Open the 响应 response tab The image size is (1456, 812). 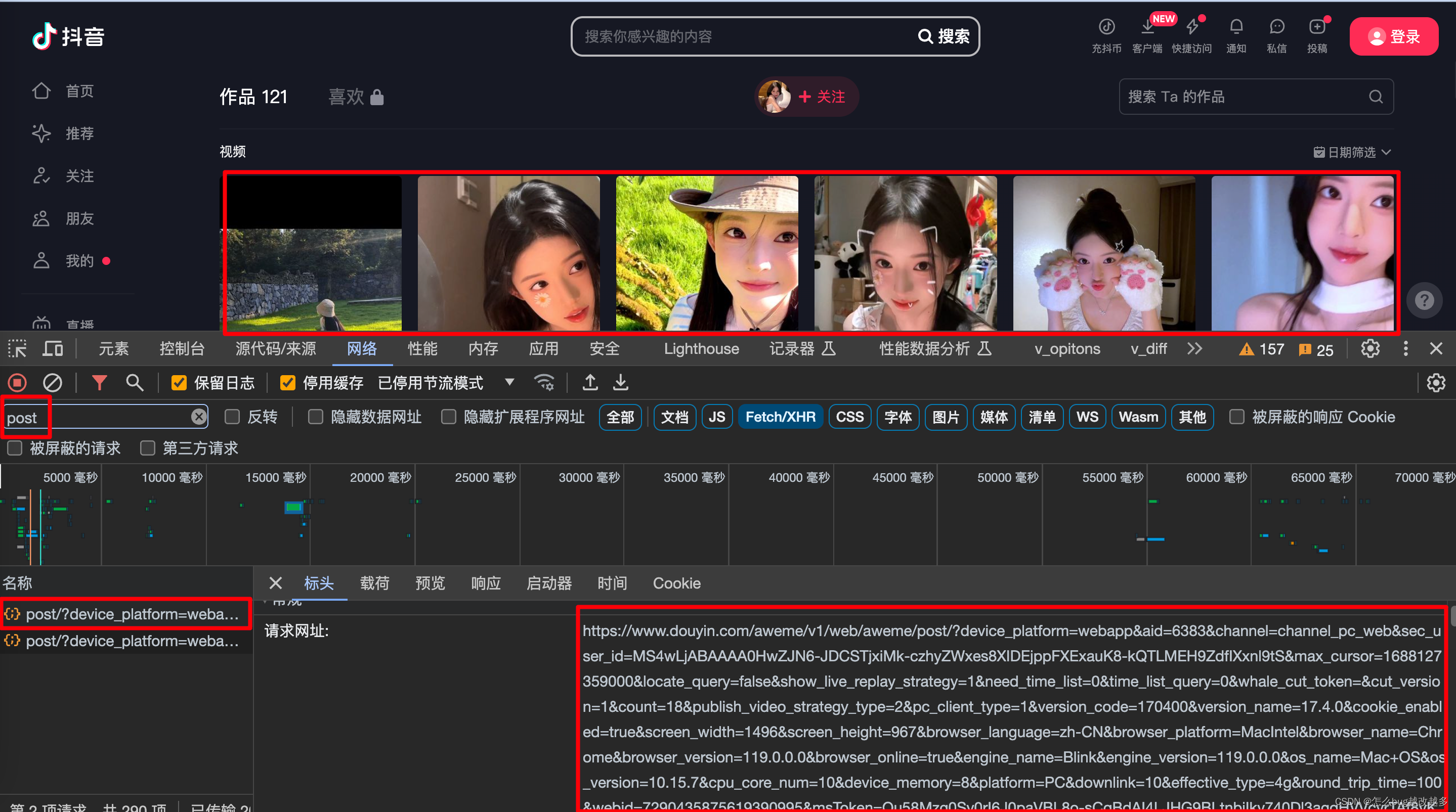tap(486, 583)
